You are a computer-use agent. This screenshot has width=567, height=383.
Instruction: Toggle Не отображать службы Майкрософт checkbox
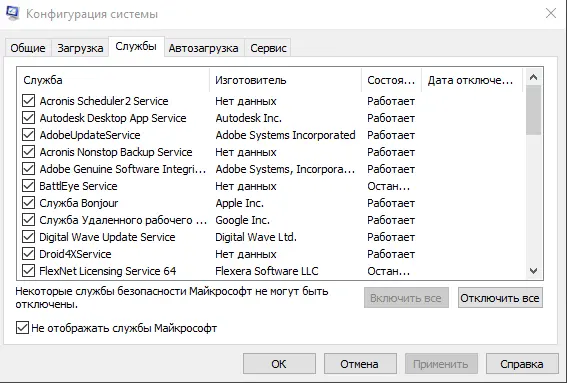point(22,328)
